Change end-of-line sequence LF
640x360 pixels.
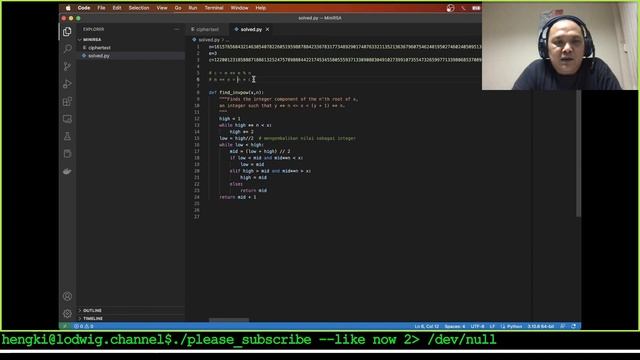tap(492, 326)
